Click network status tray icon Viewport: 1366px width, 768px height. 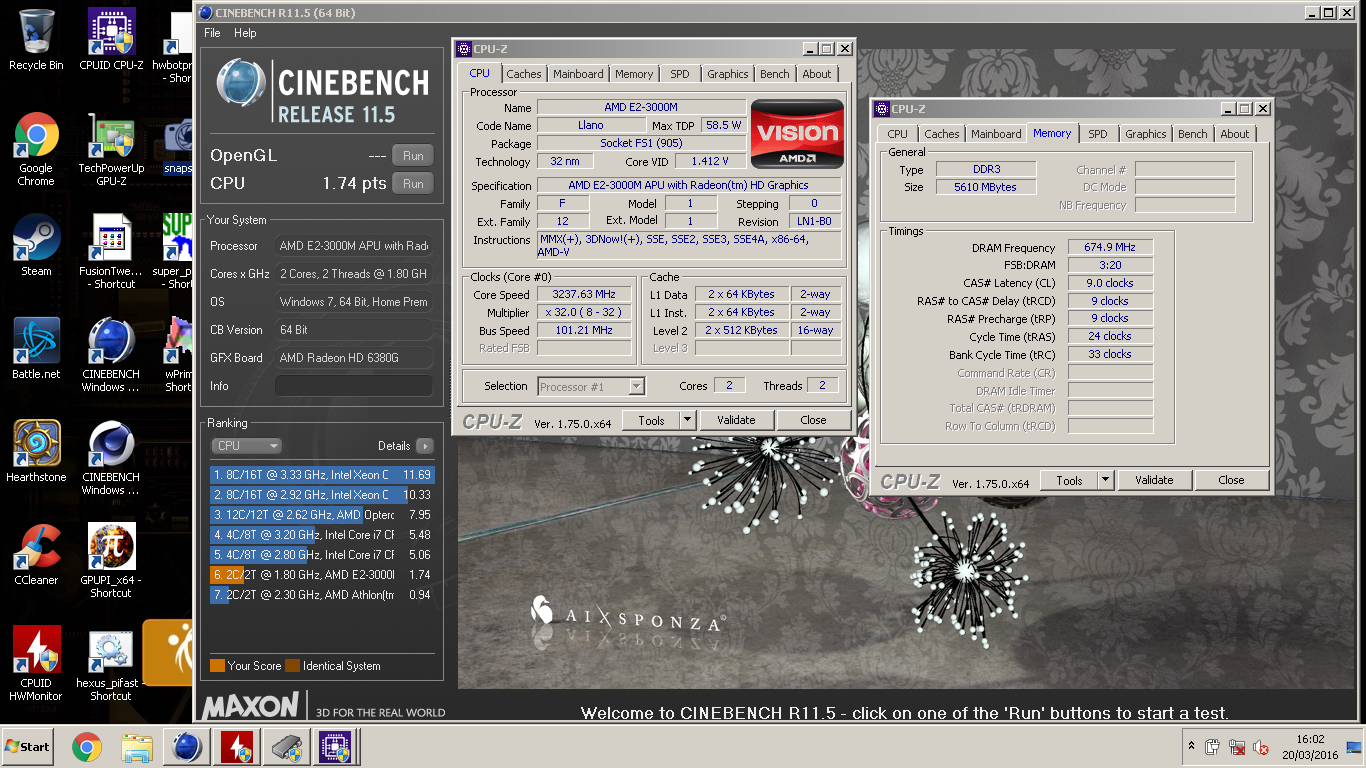(x=1237, y=747)
